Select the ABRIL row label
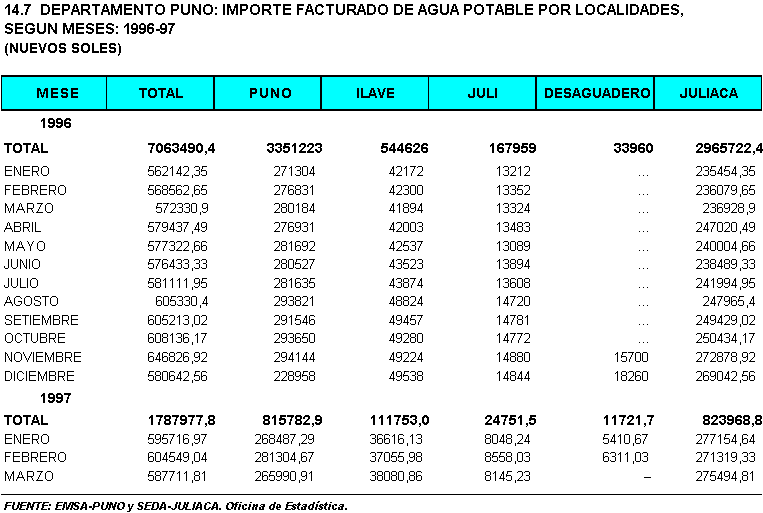Image resolution: width=763 pixels, height=513 pixels. [22, 227]
